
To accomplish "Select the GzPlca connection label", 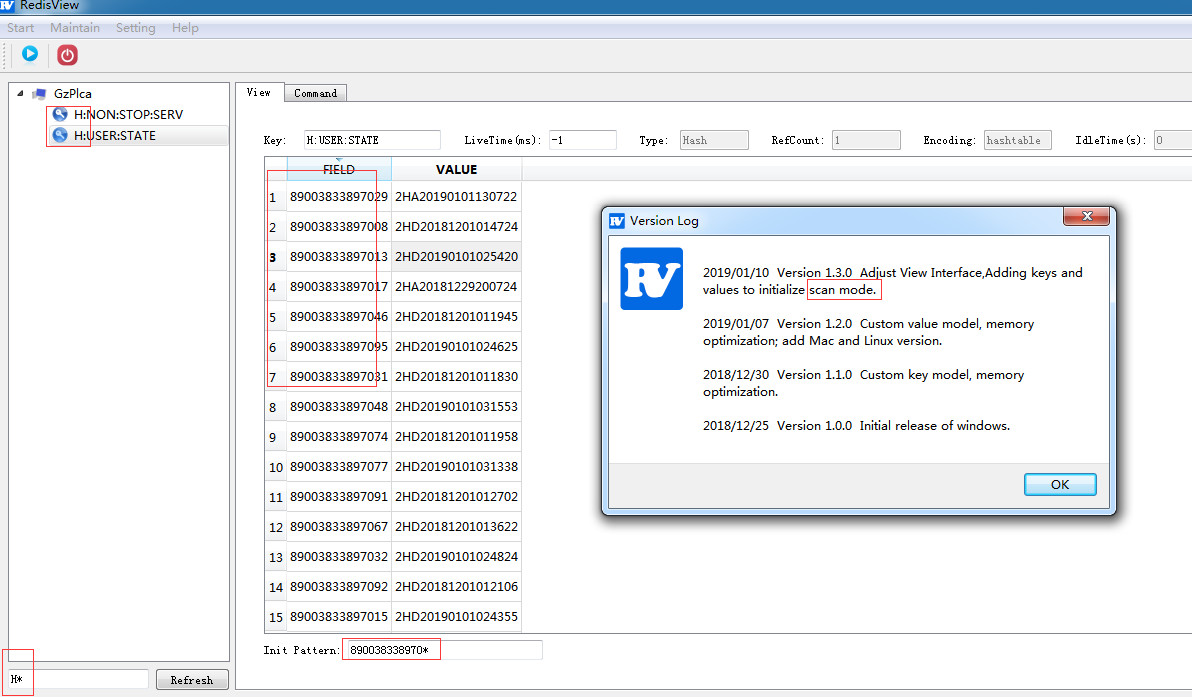I will [x=72, y=93].
